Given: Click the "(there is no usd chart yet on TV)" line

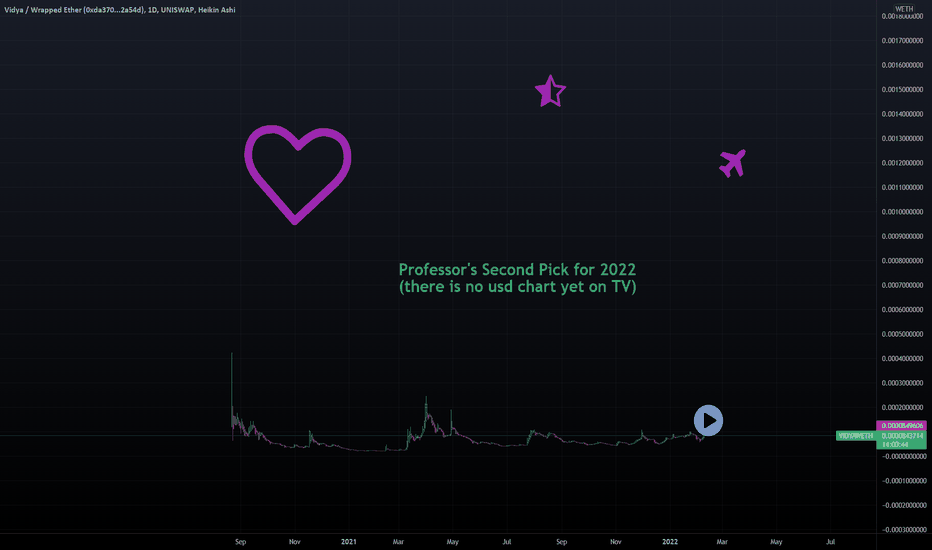Looking at the screenshot, I should [x=517, y=287].
